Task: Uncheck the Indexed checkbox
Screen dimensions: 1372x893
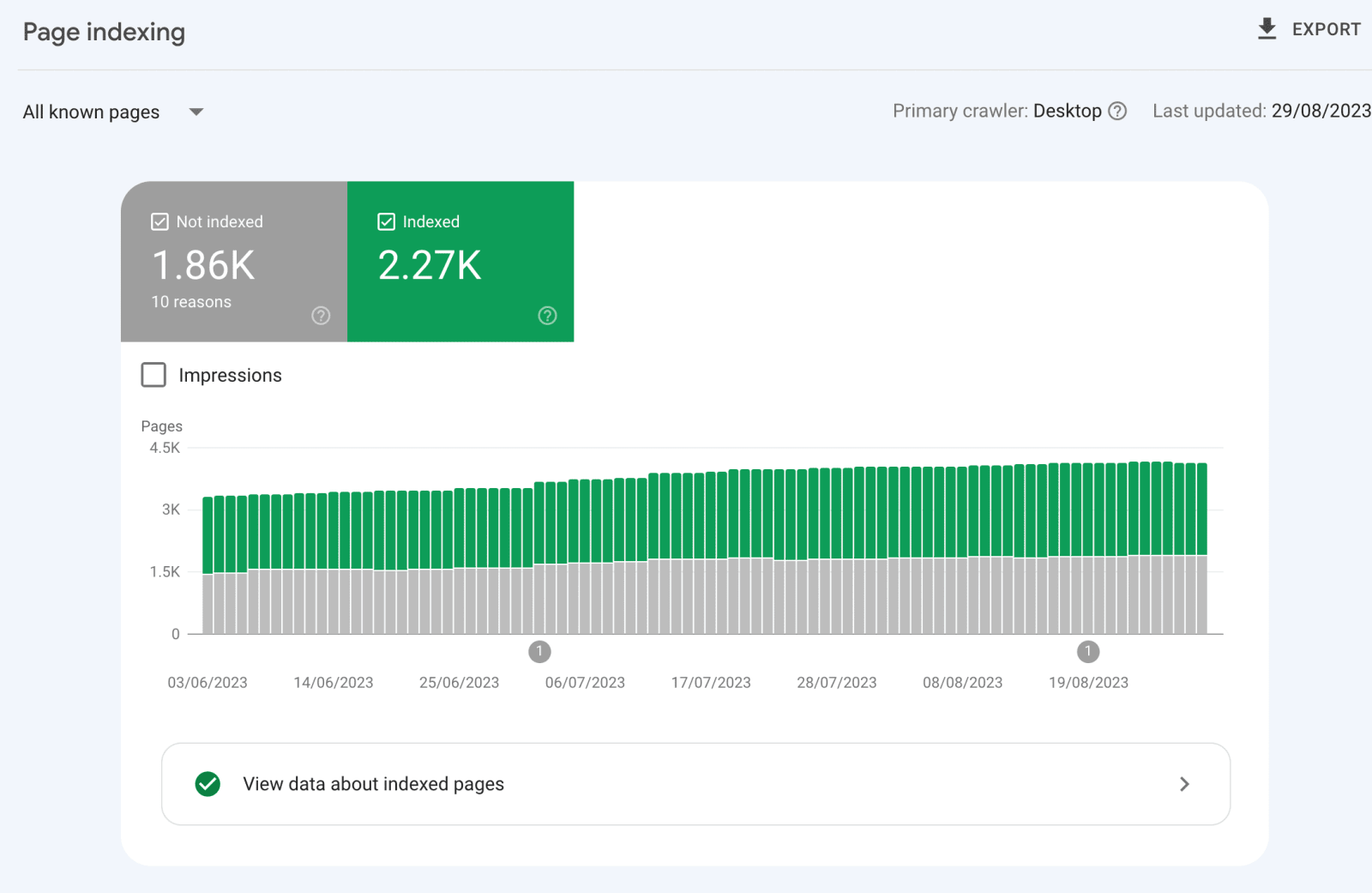Action: 386,222
